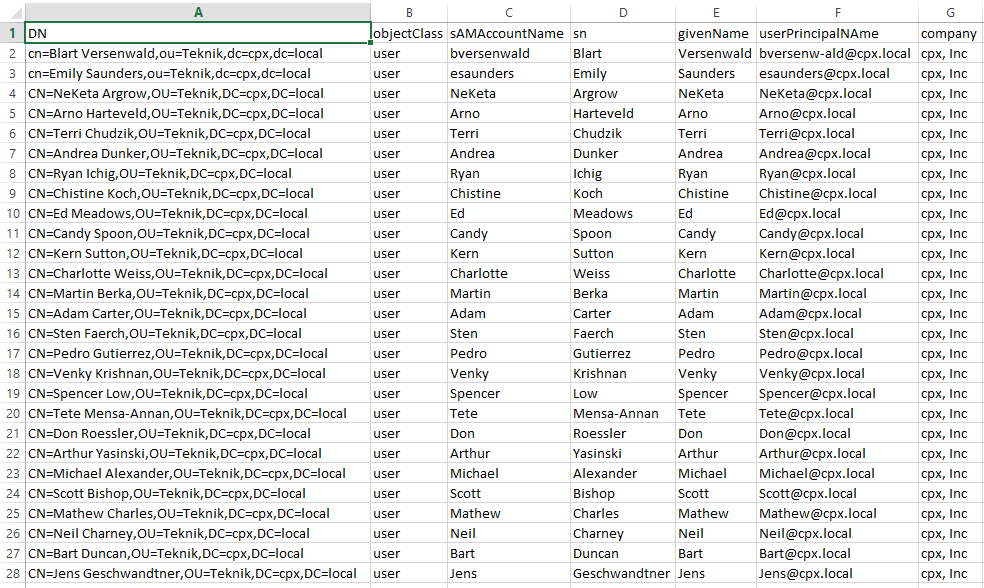Click the Pedro@cpx.local cell
Viewport: 984px width, 588px height.
point(837,353)
